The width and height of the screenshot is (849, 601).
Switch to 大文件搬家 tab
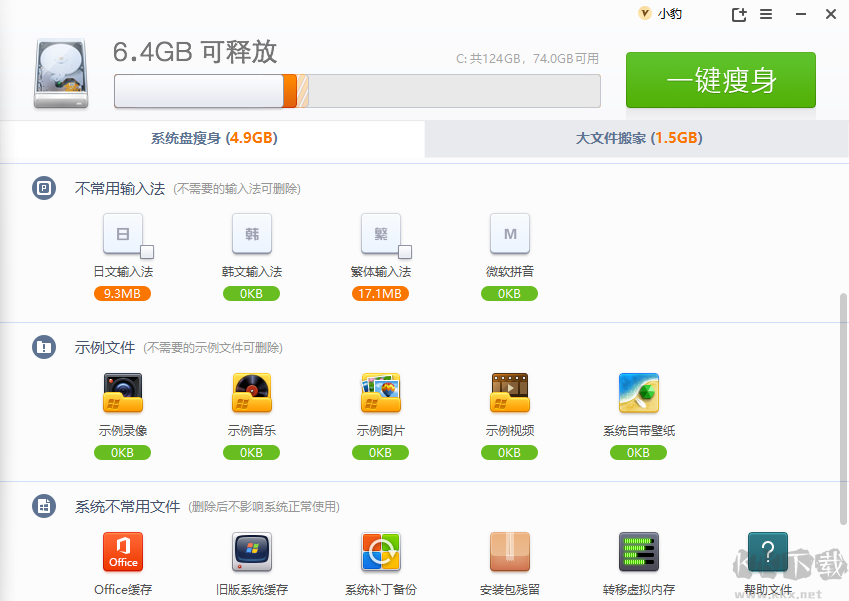pyautogui.click(x=637, y=138)
